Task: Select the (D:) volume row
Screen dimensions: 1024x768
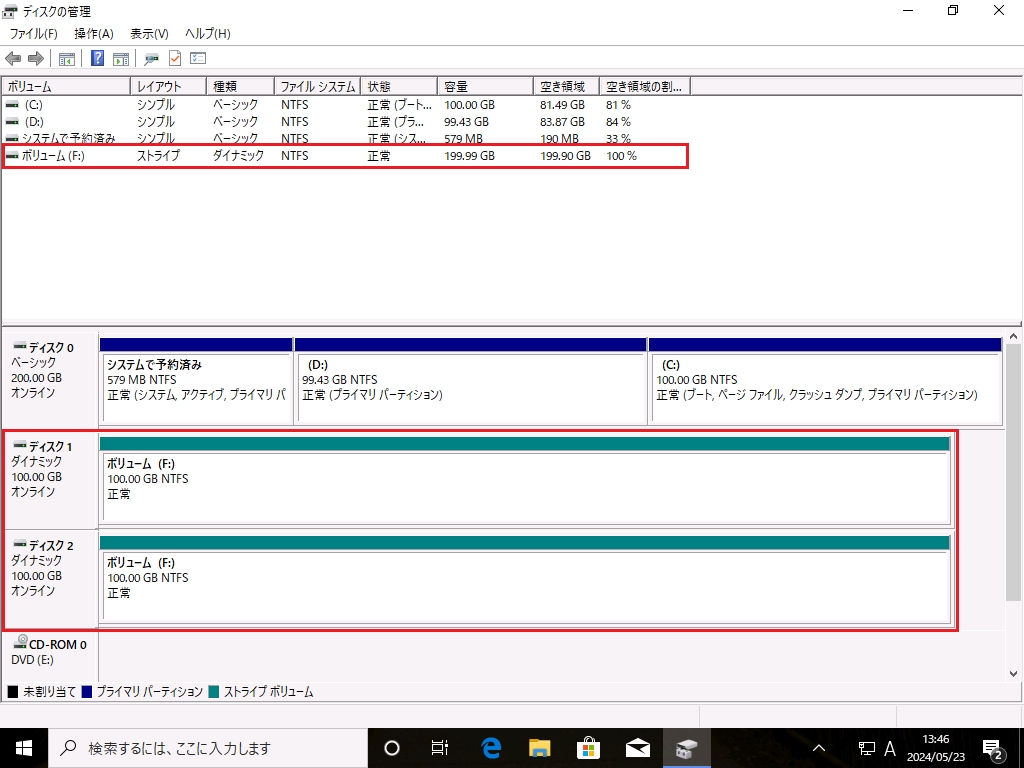Action: click(x=345, y=121)
